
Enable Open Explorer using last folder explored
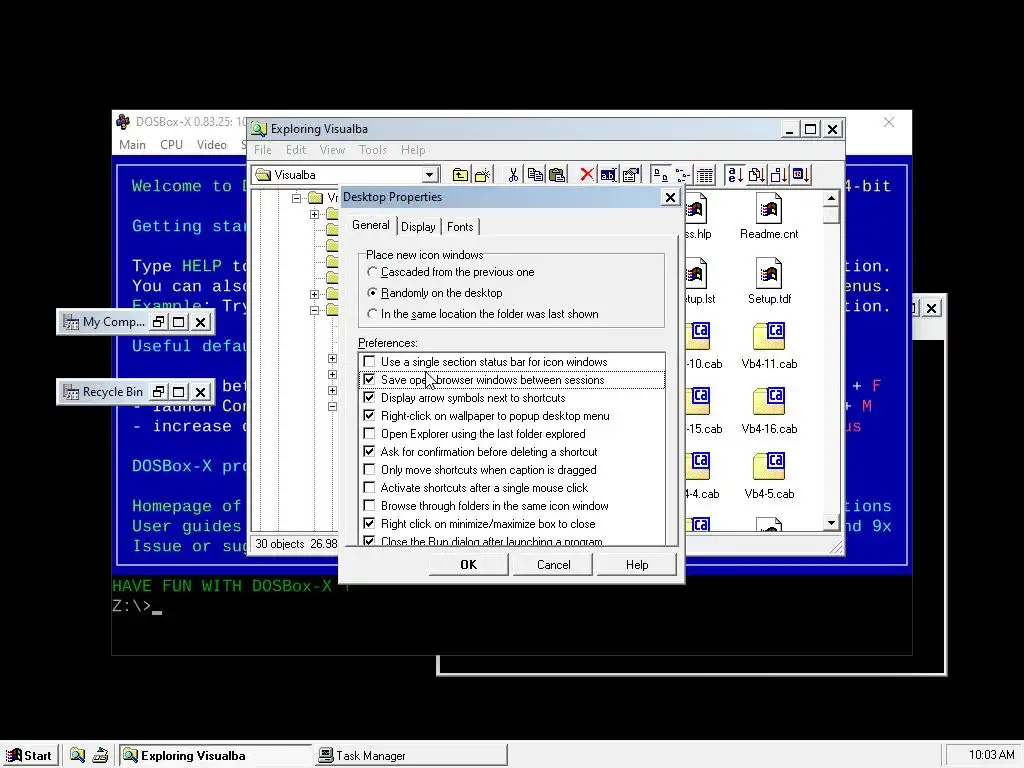click(369, 433)
